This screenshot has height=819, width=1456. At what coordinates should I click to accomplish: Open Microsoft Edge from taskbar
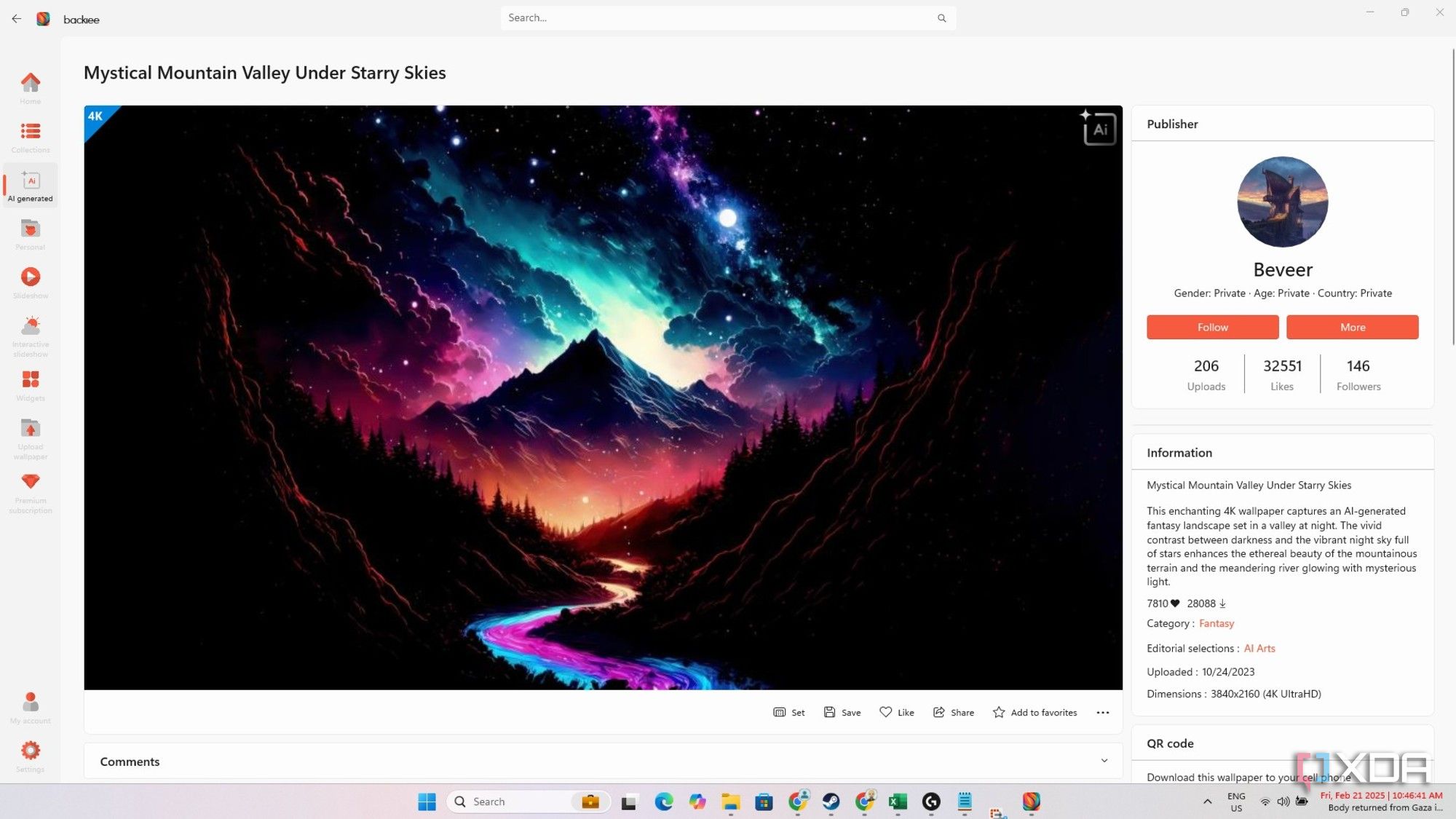(663, 802)
